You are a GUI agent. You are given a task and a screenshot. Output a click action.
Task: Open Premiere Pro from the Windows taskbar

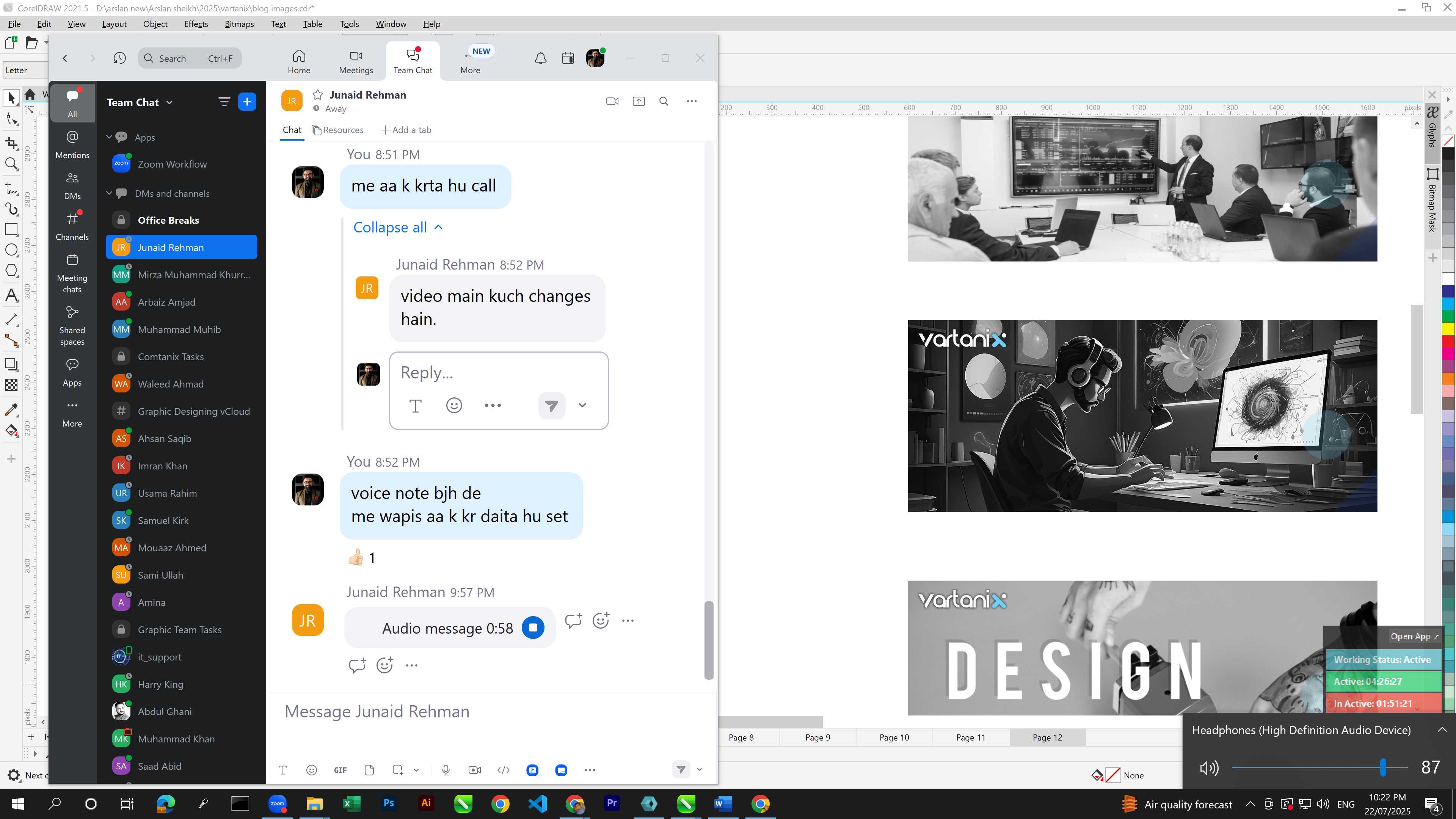[612, 803]
